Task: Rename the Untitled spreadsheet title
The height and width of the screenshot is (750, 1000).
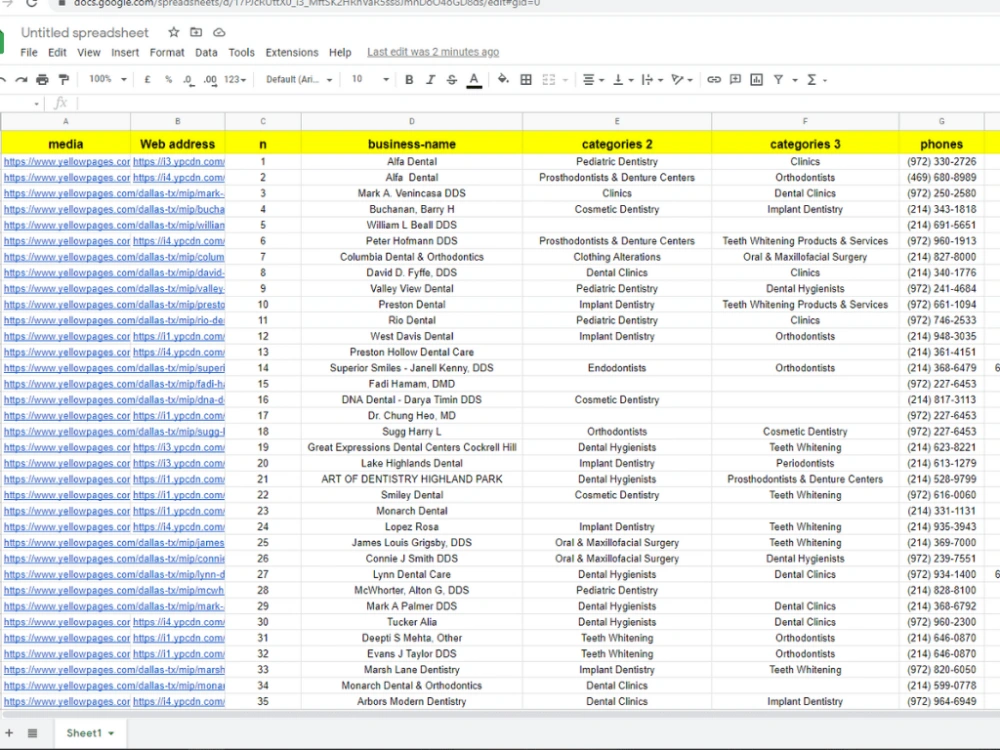Action: [84, 33]
